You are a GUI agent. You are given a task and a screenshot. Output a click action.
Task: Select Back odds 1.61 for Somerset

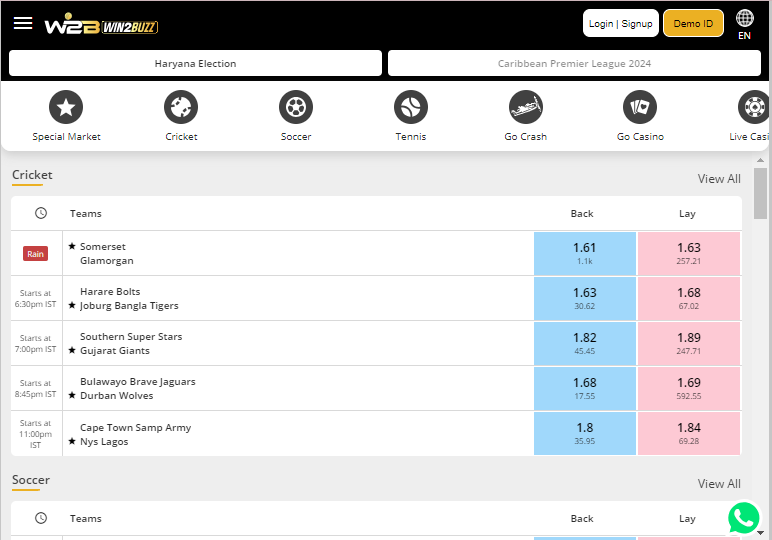click(x=585, y=254)
